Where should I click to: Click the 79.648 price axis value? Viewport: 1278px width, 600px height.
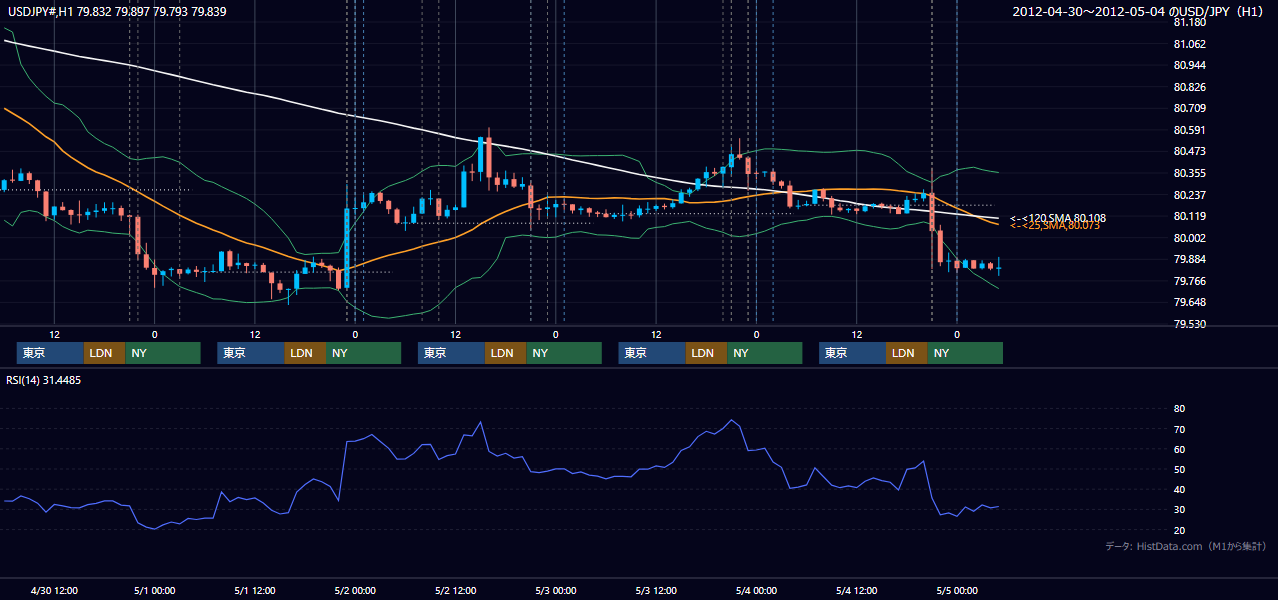1189,302
